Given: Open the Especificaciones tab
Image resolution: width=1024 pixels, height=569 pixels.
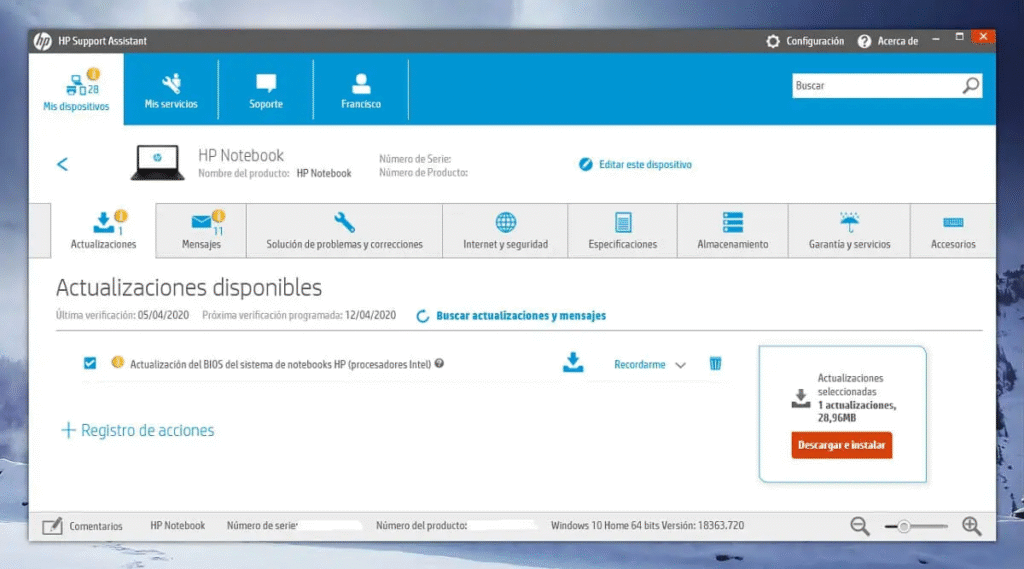Looking at the screenshot, I should [622, 231].
